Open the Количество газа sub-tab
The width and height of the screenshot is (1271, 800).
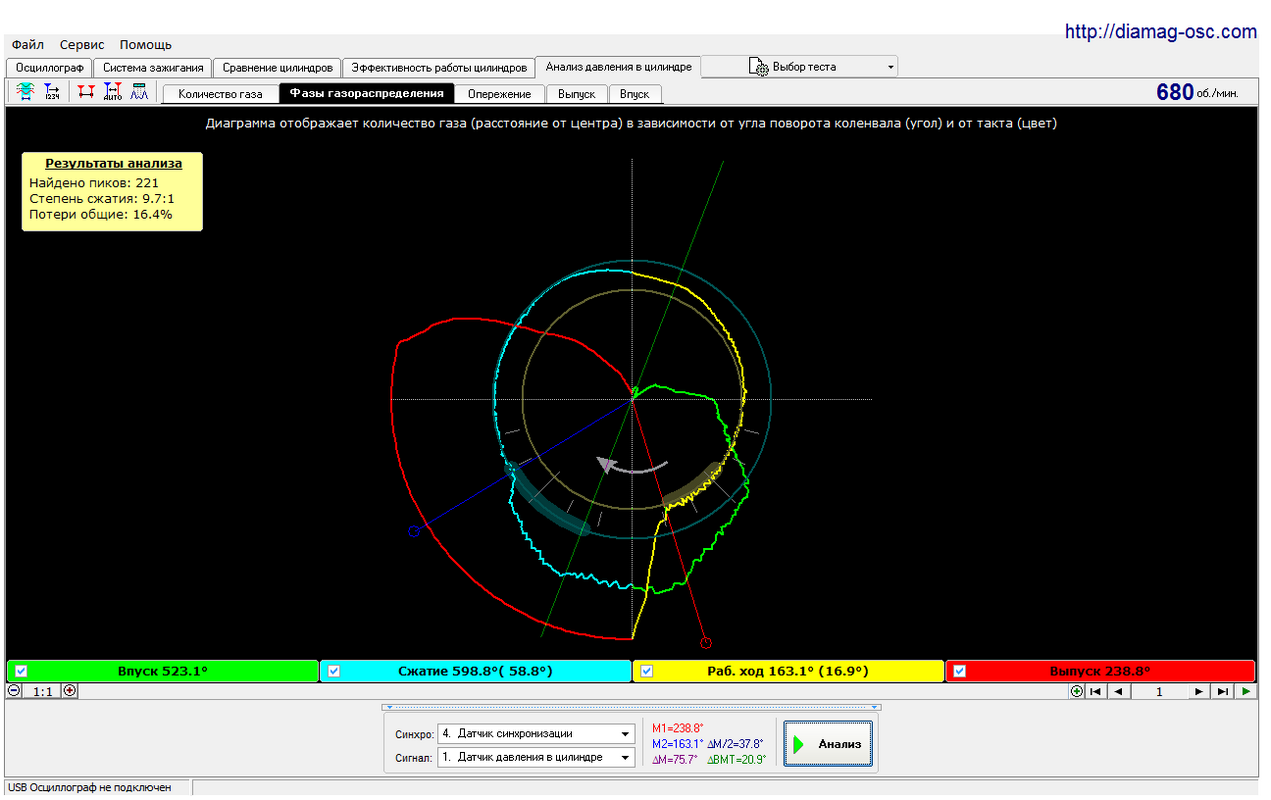click(220, 94)
